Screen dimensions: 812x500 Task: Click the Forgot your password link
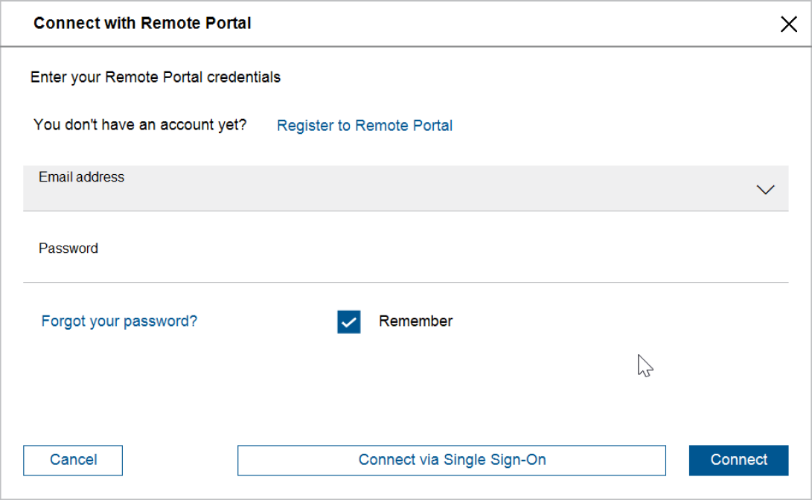click(119, 322)
